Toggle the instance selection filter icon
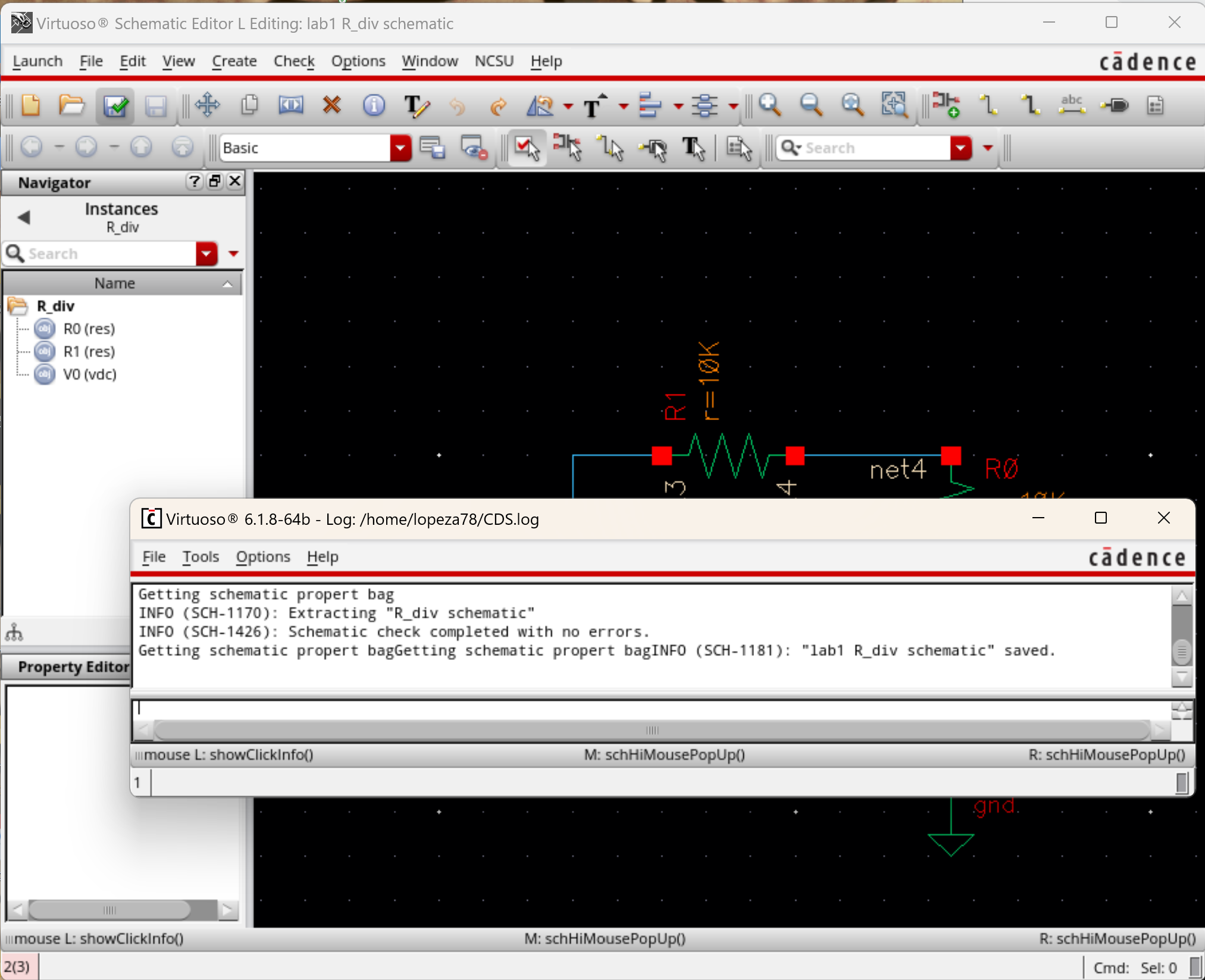 point(568,148)
